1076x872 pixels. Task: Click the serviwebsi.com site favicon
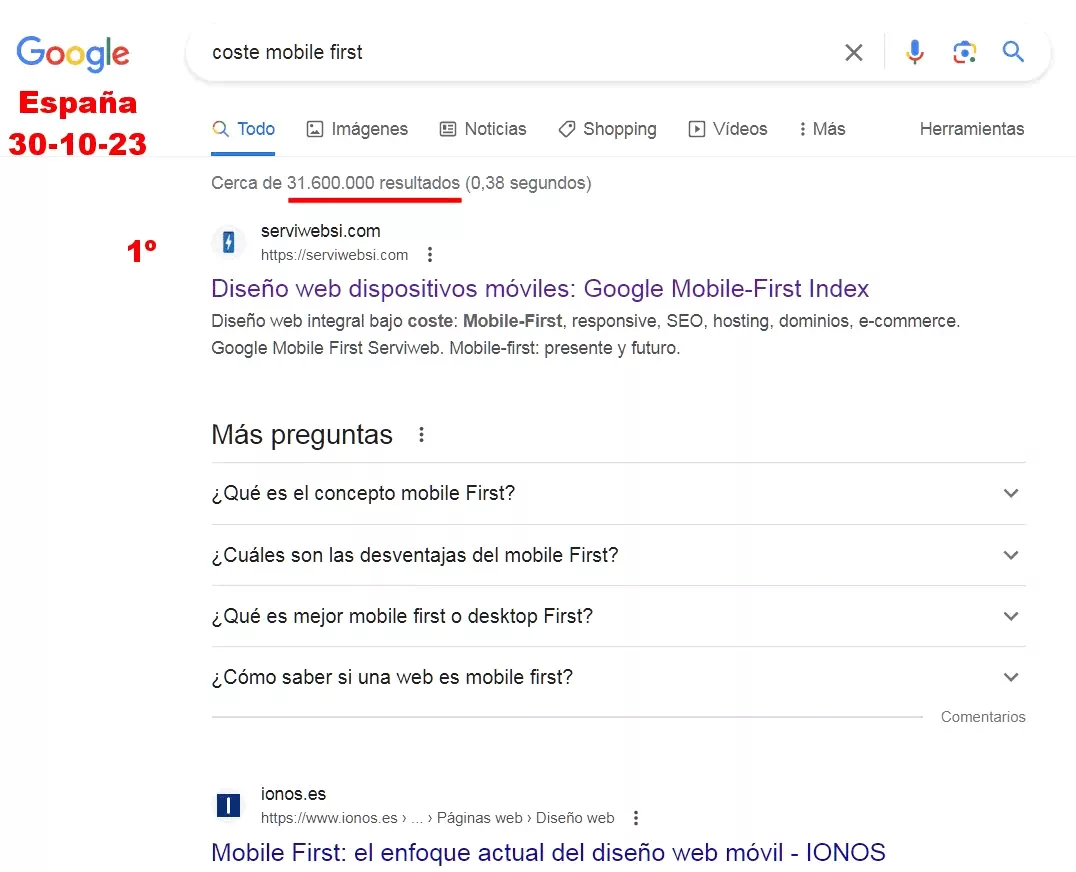(x=229, y=243)
